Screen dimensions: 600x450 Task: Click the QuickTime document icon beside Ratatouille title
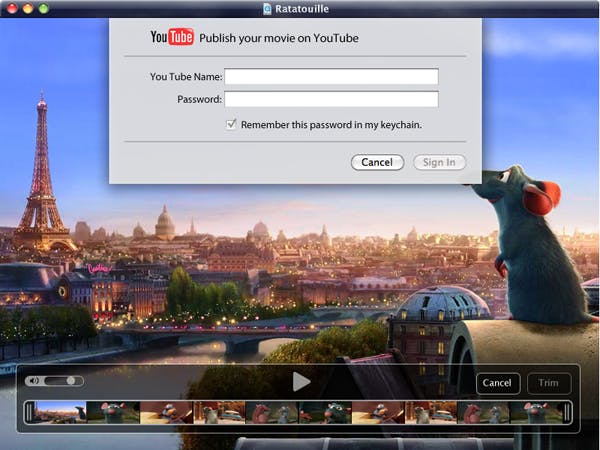(x=267, y=9)
